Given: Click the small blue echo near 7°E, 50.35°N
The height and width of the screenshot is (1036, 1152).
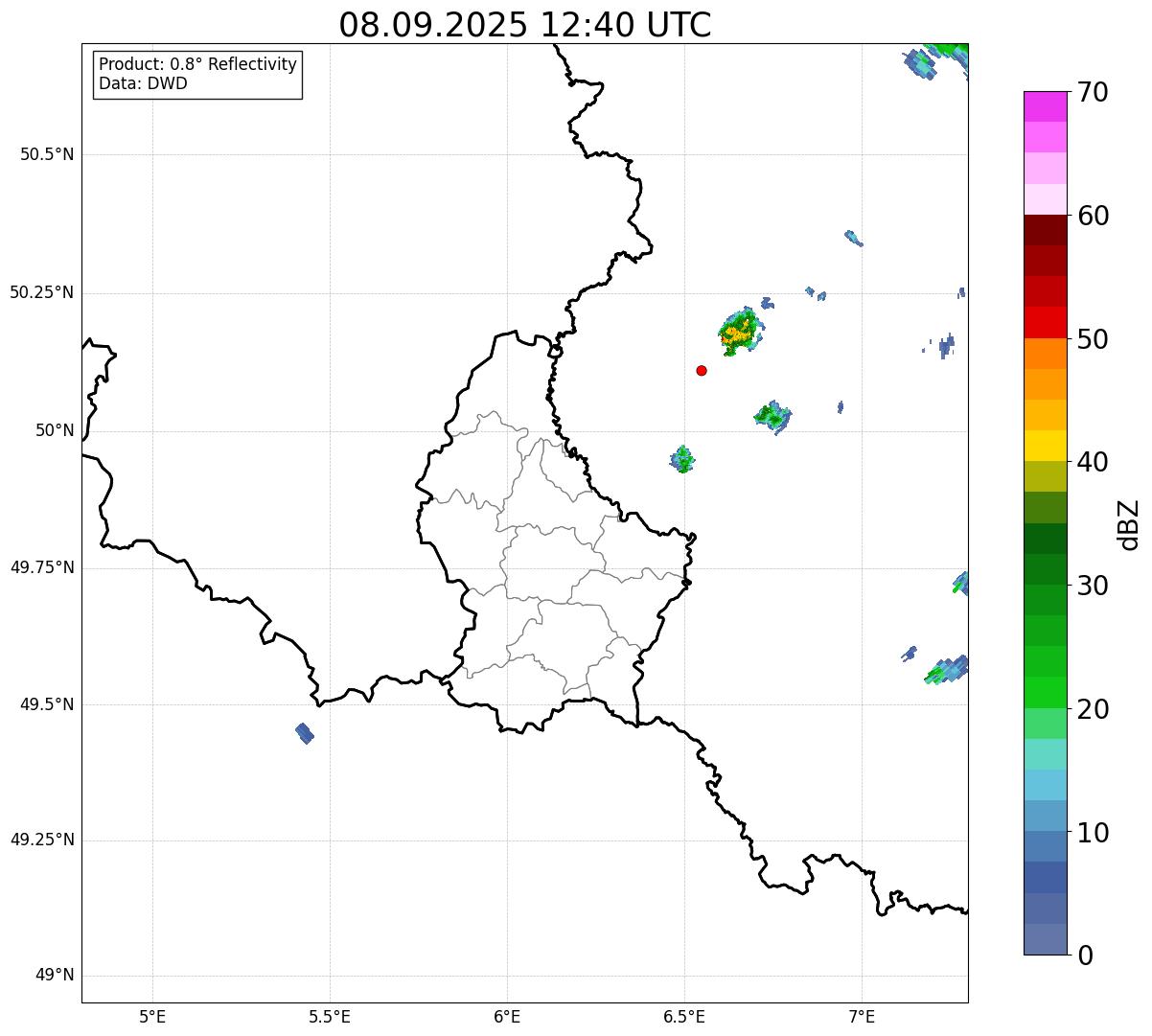Looking at the screenshot, I should (853, 238).
